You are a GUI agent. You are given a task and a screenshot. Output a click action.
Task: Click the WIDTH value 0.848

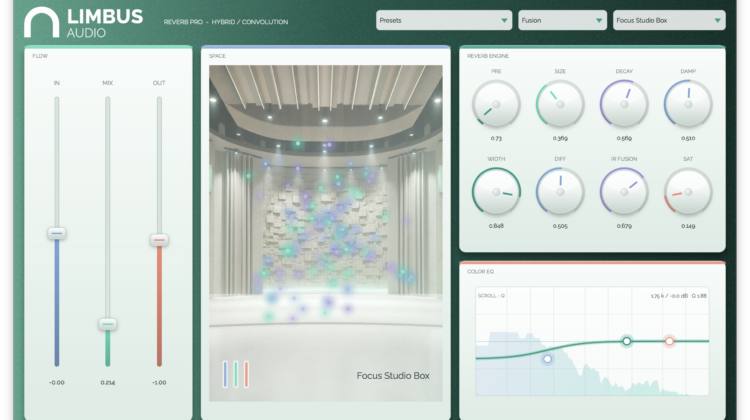(x=496, y=226)
